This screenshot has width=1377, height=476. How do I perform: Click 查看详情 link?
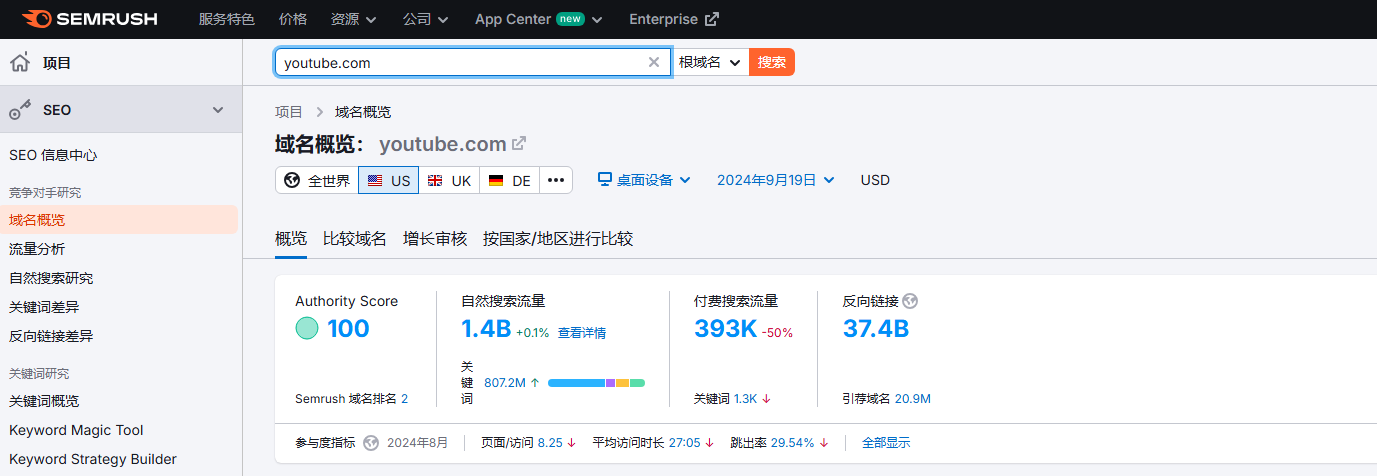[582, 333]
